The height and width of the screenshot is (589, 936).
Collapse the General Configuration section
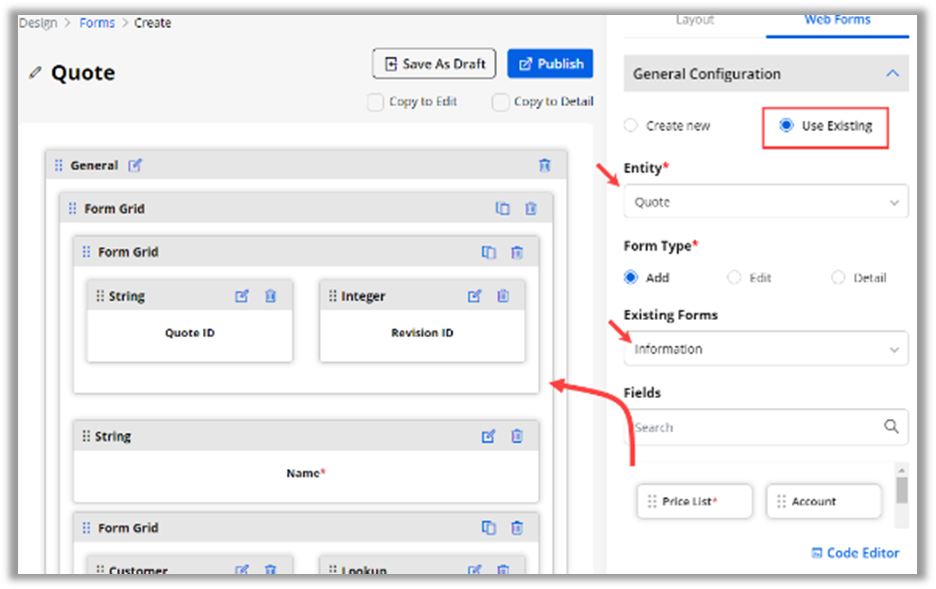[x=892, y=74]
